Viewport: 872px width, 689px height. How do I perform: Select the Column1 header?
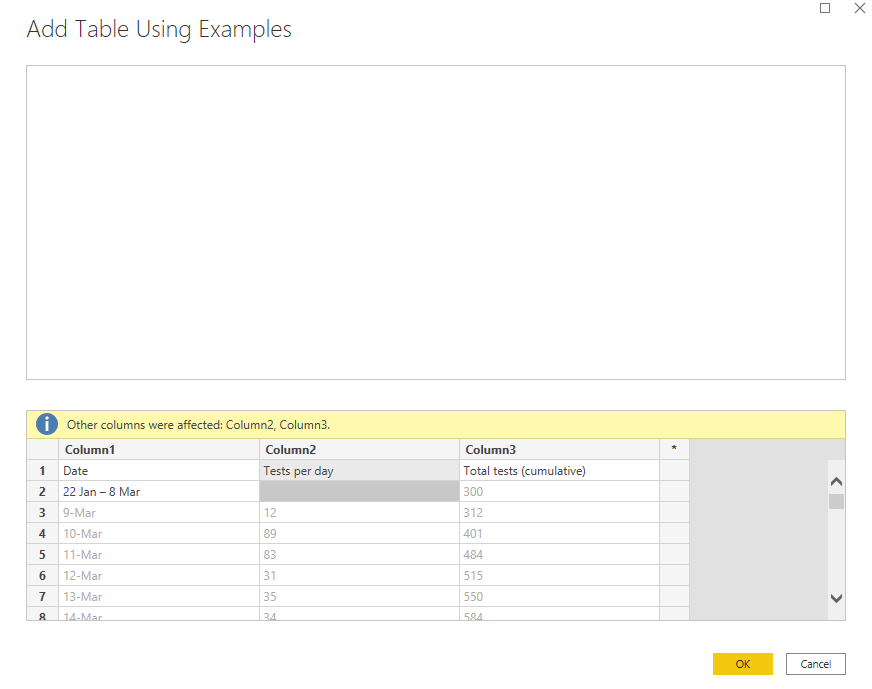158,450
